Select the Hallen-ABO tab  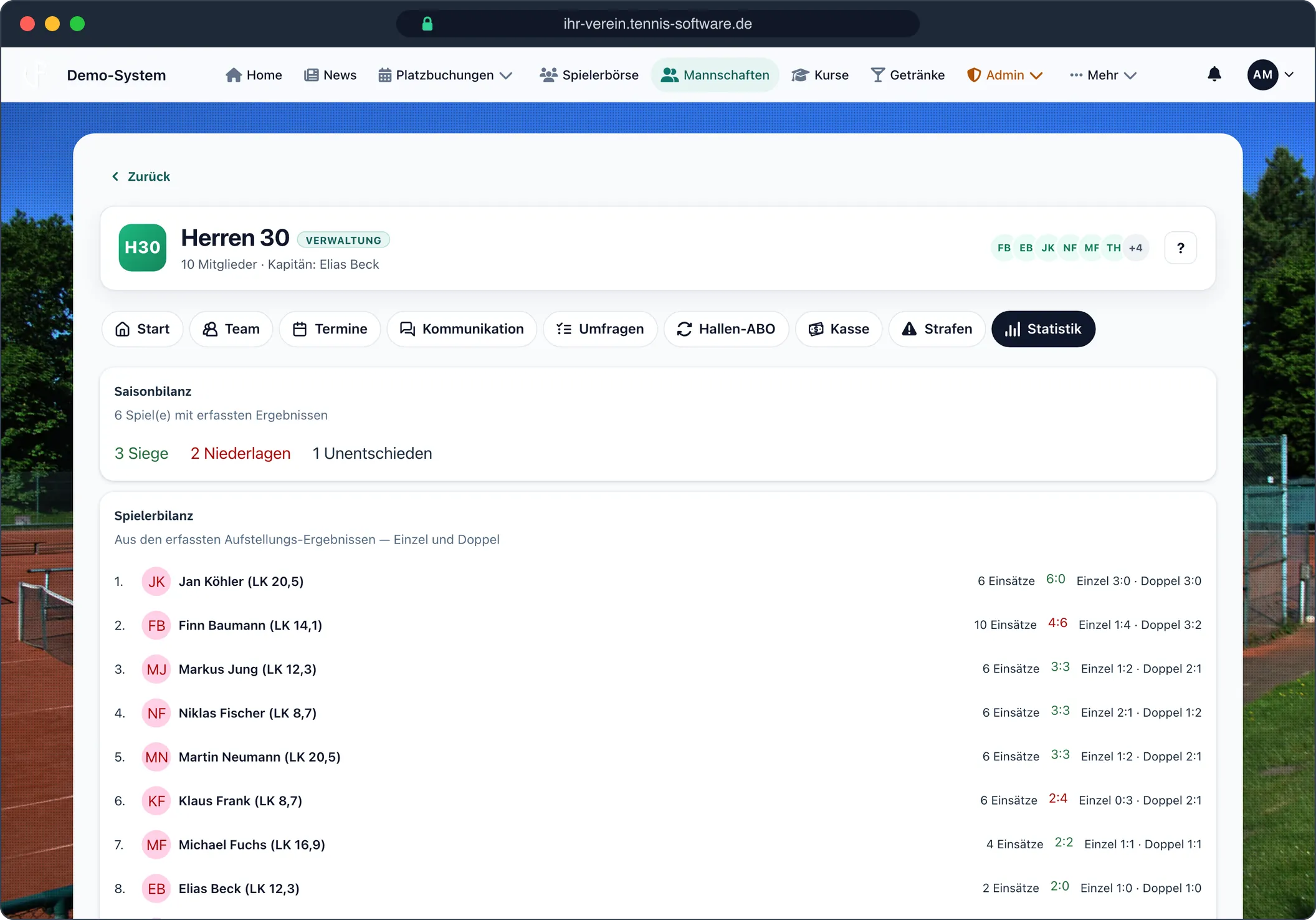pyautogui.click(x=726, y=329)
